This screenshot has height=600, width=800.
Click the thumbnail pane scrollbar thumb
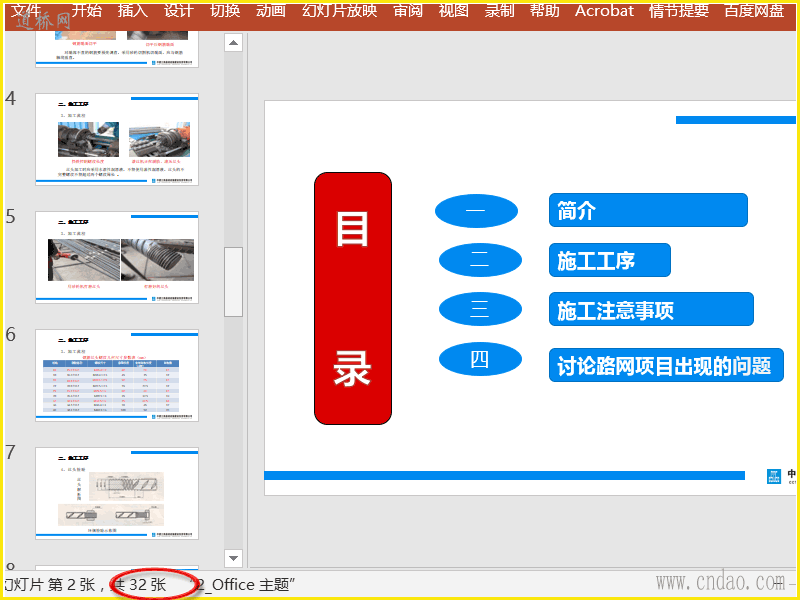point(233,282)
